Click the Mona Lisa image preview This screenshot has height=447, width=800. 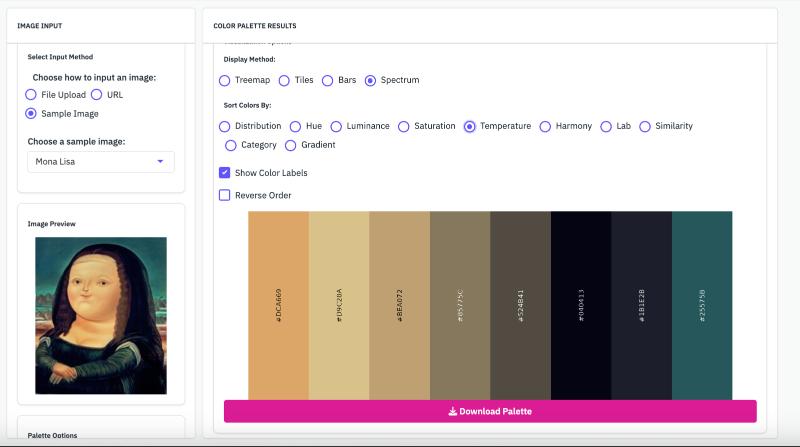tap(101, 315)
